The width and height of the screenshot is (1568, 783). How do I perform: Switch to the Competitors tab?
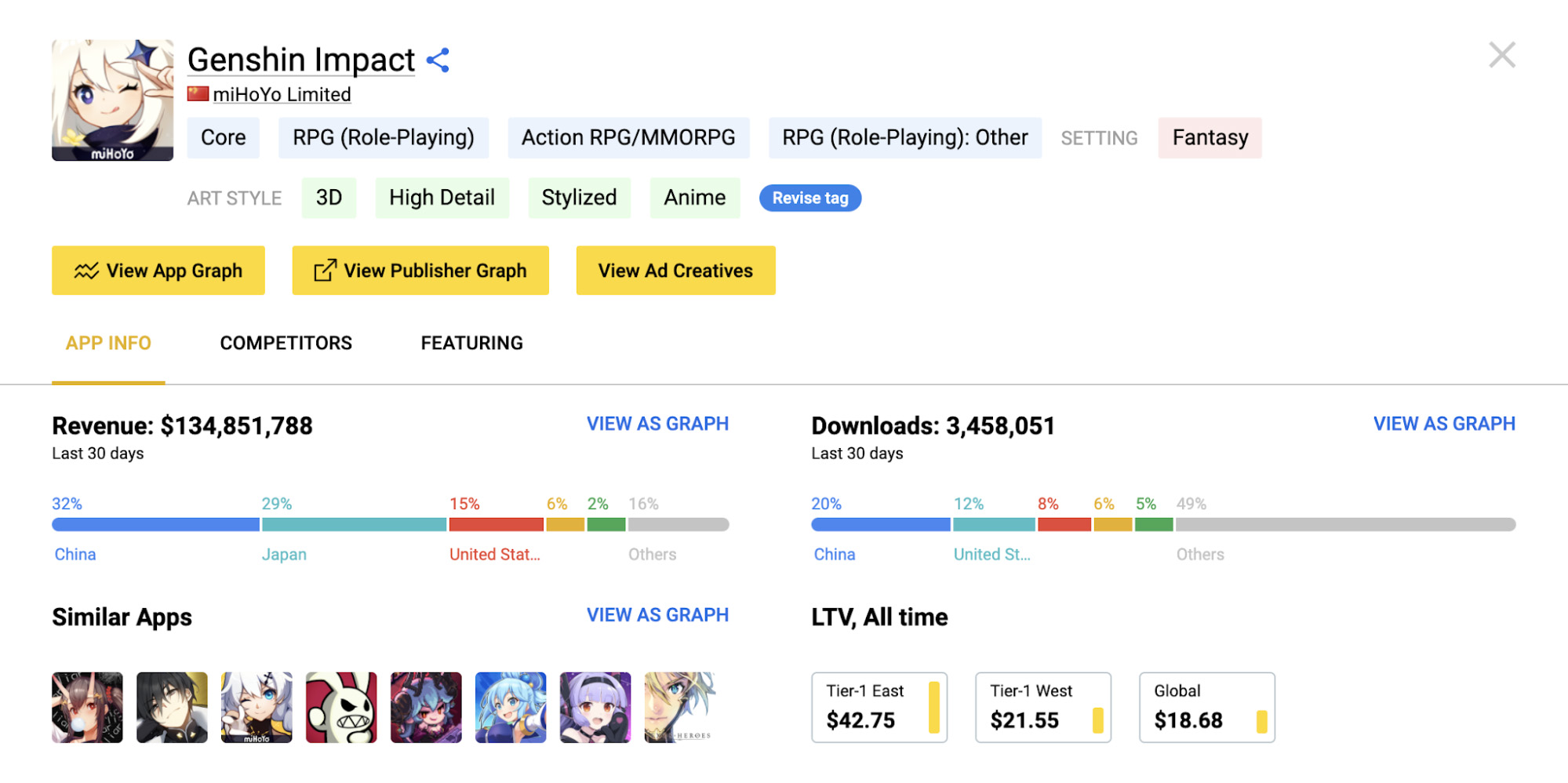point(286,343)
